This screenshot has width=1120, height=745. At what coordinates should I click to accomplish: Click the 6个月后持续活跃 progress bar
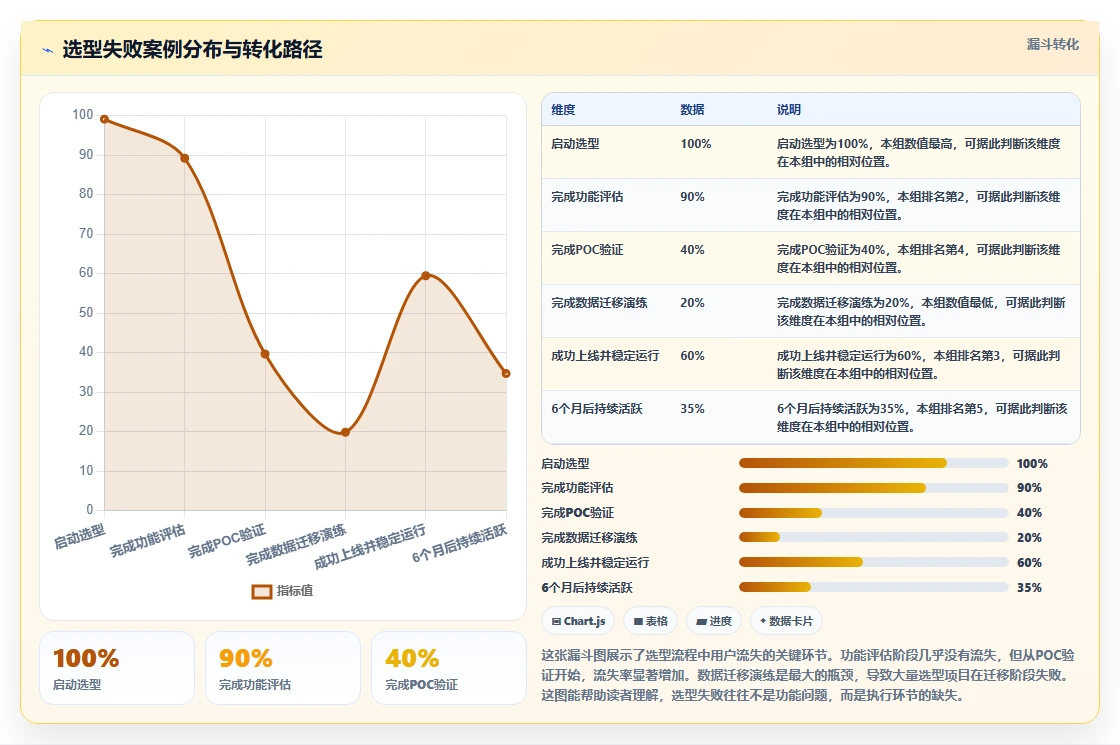click(x=874, y=587)
